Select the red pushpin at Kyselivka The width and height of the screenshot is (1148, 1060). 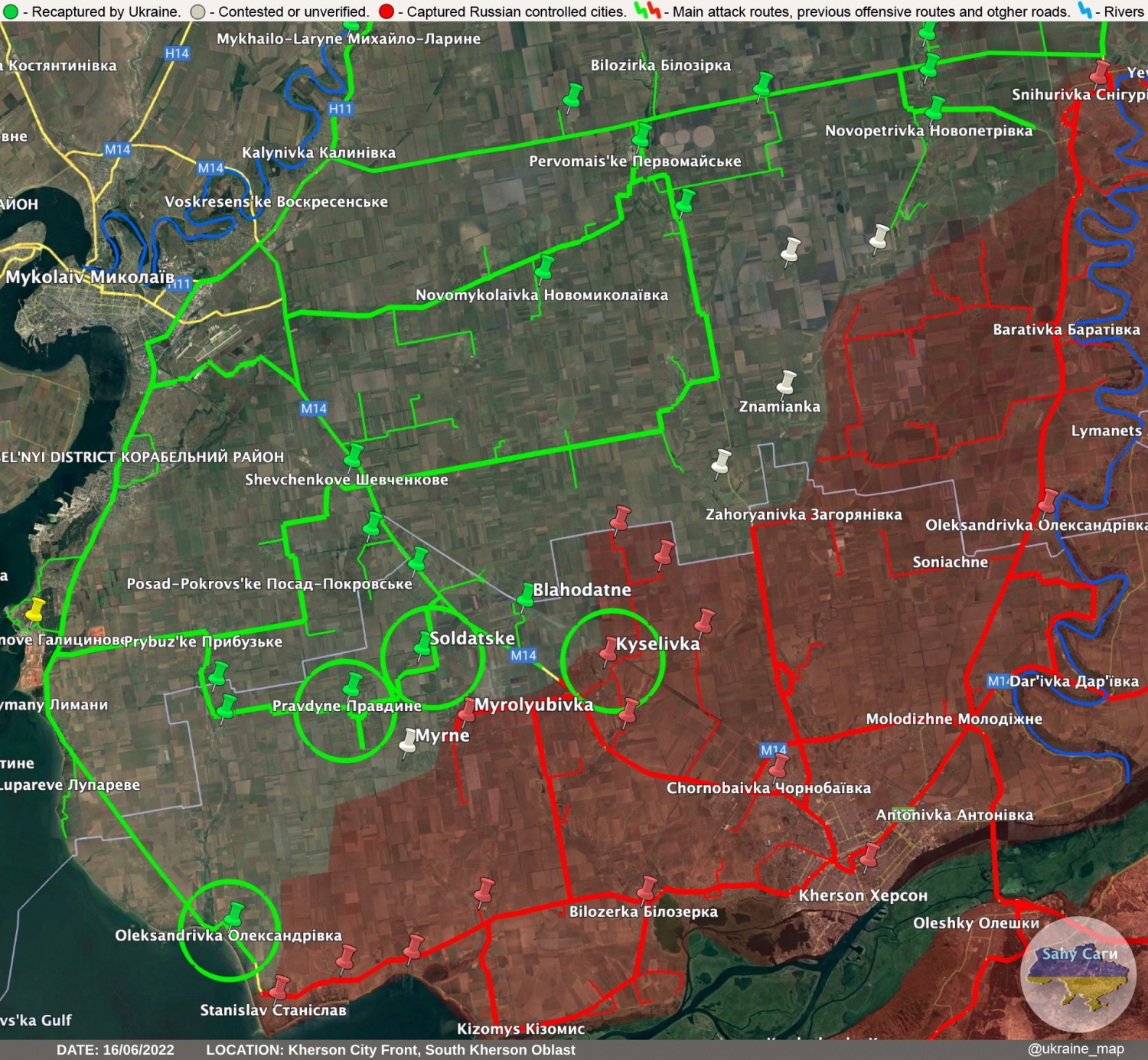[x=609, y=647]
